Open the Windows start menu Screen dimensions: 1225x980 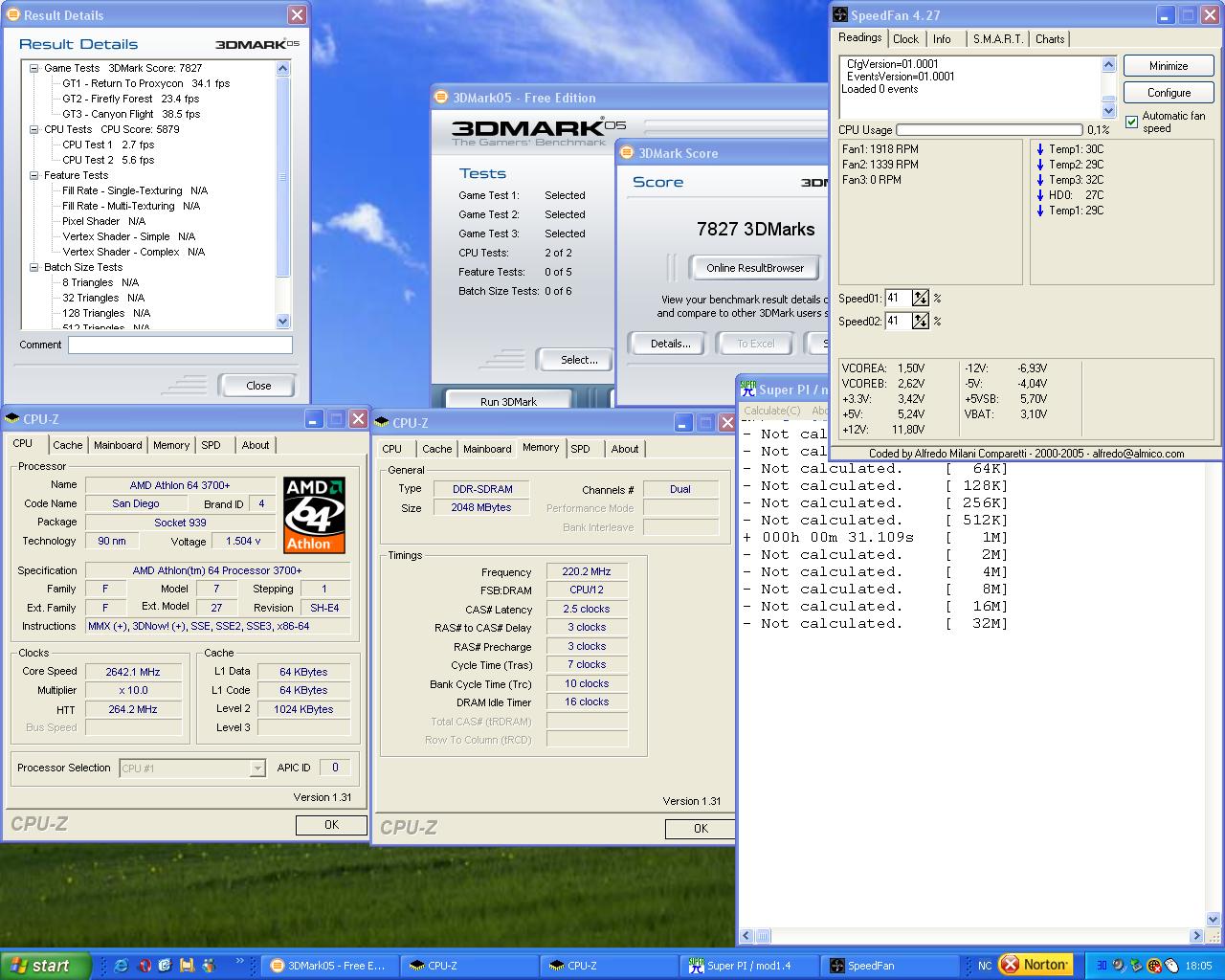(x=45, y=966)
